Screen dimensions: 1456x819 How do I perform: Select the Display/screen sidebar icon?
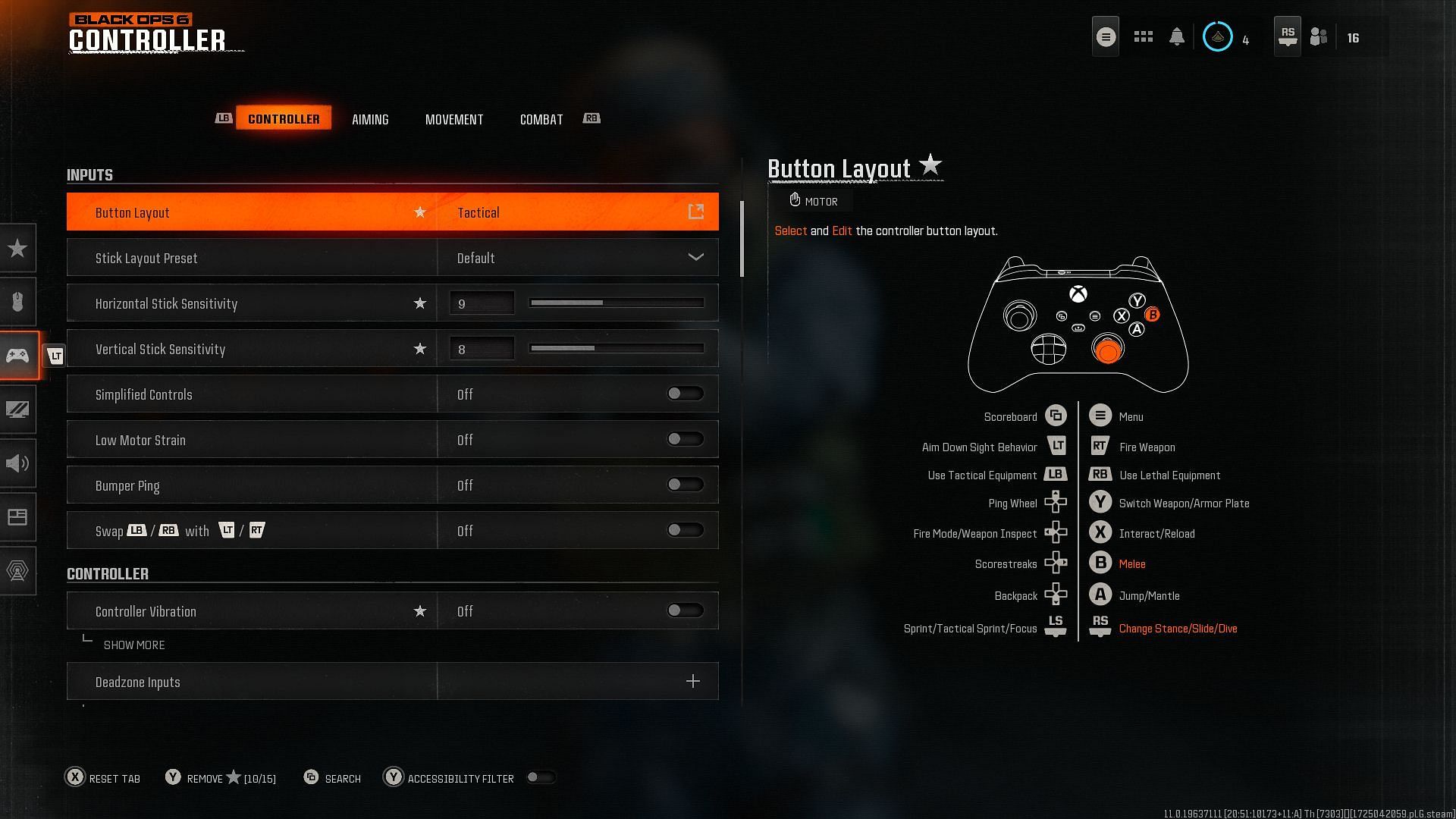(18, 409)
